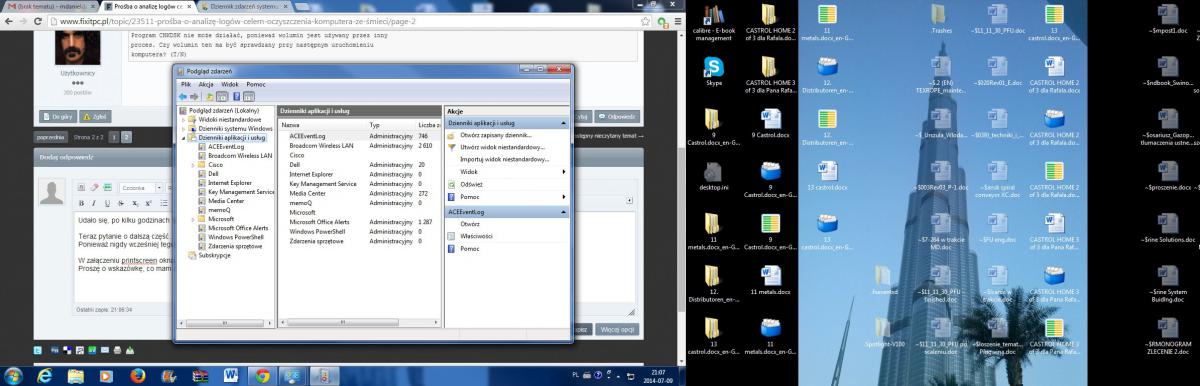
Task: Sort by the Nazwa column header
Action: click(323, 125)
